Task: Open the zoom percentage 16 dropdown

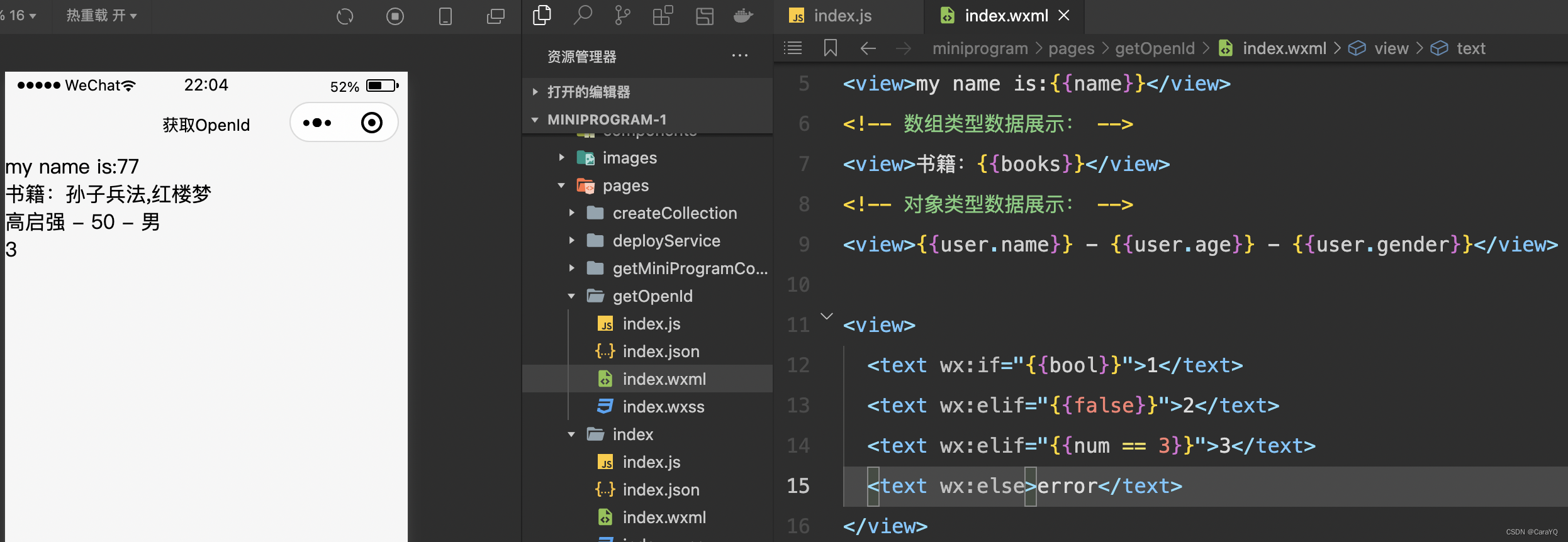Action: (x=20, y=16)
